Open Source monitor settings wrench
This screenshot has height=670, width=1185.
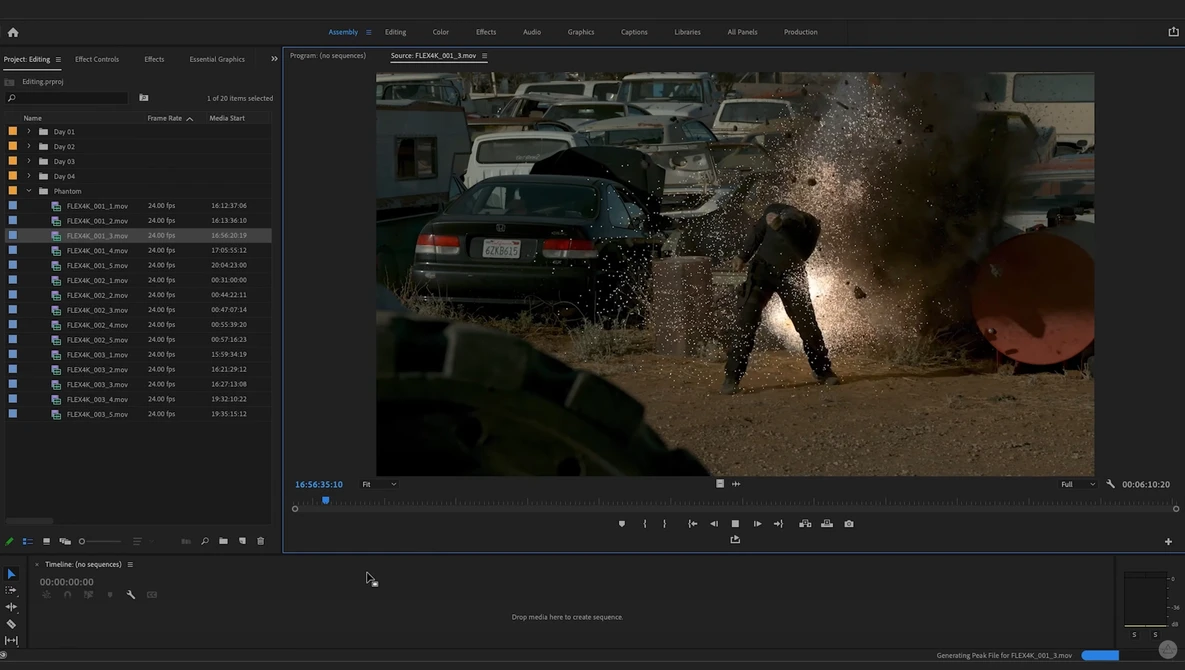pos(1110,484)
